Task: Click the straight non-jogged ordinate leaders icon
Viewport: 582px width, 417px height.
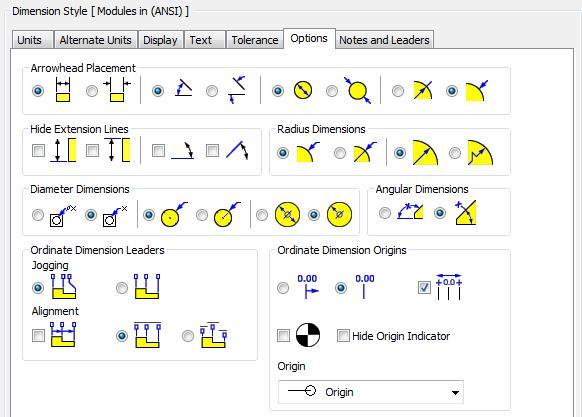Action: click(147, 287)
